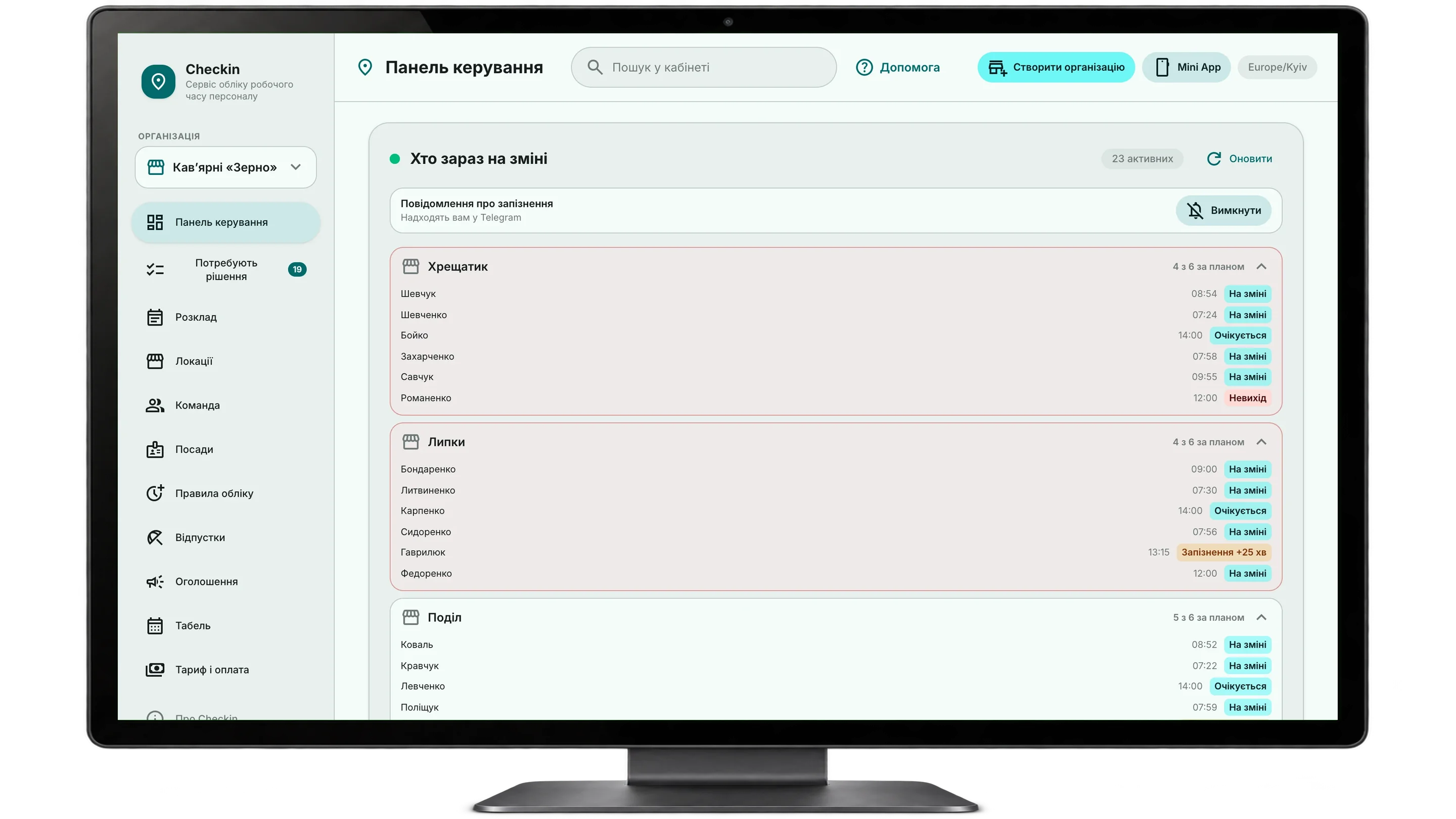Screen dimensions: 1456x819
Task: Click the Розклад calendar icon in sidebar
Action: pos(155,317)
